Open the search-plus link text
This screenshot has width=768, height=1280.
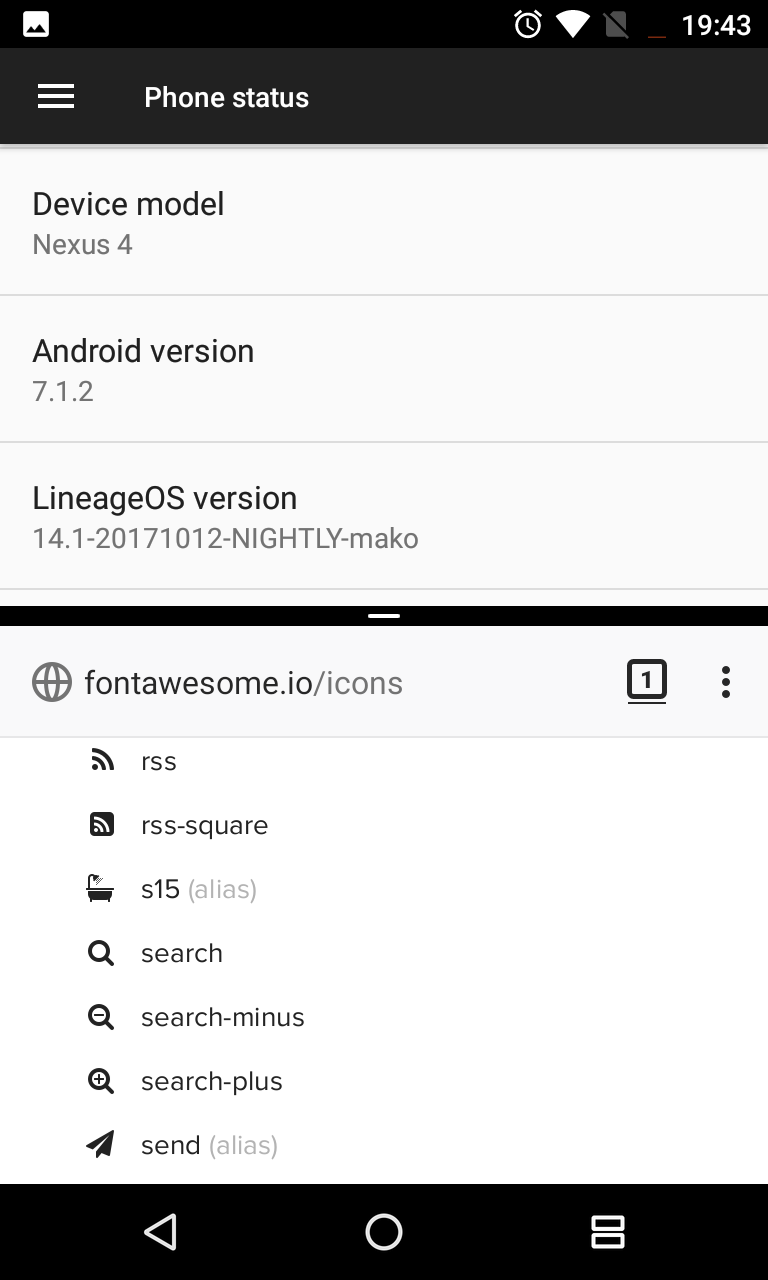tap(211, 1081)
